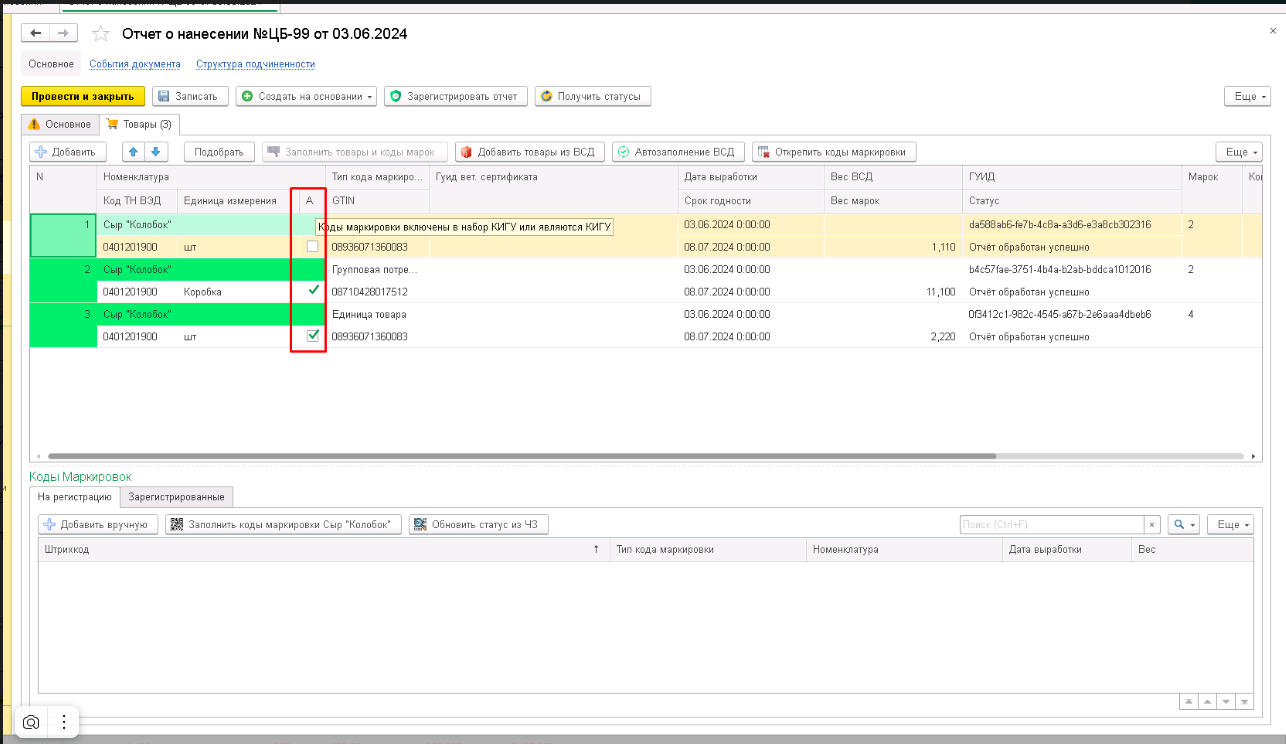Click Провести и закрыть button

tap(82, 96)
